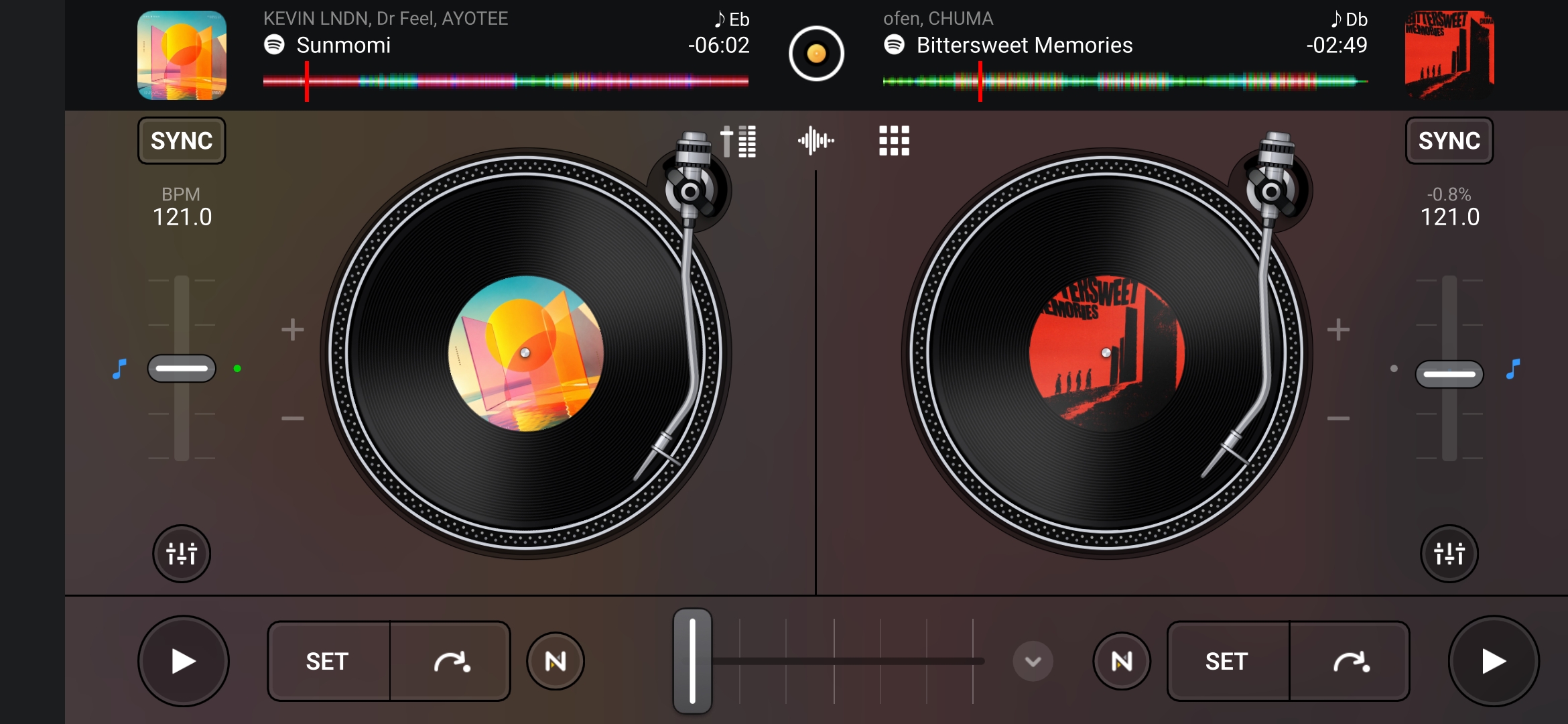Viewport: 1568px width, 724px height.
Task: Nudge left deck tempo up with plus
Action: 292,330
